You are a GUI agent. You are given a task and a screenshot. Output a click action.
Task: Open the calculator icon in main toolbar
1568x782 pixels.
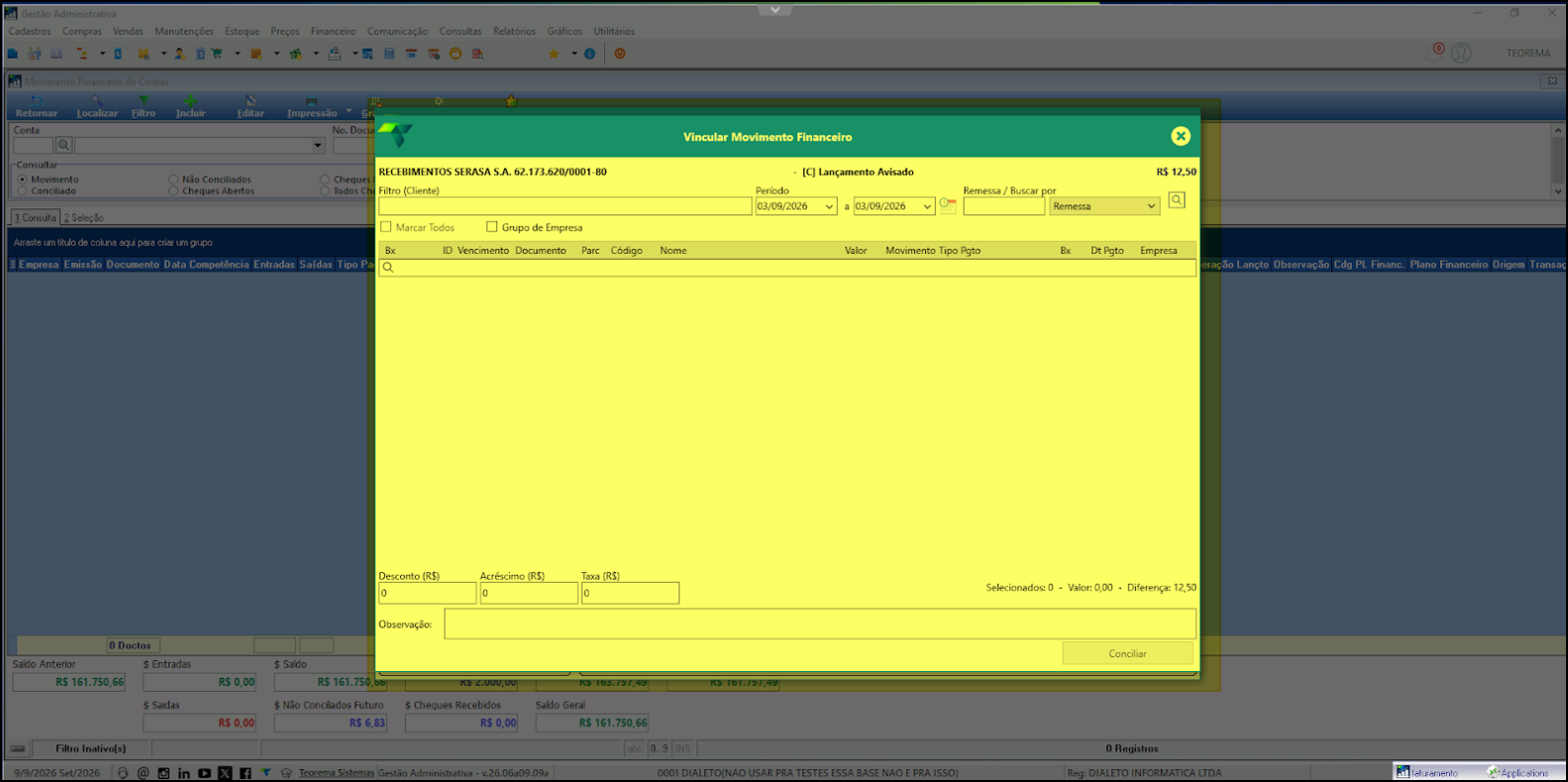click(389, 54)
